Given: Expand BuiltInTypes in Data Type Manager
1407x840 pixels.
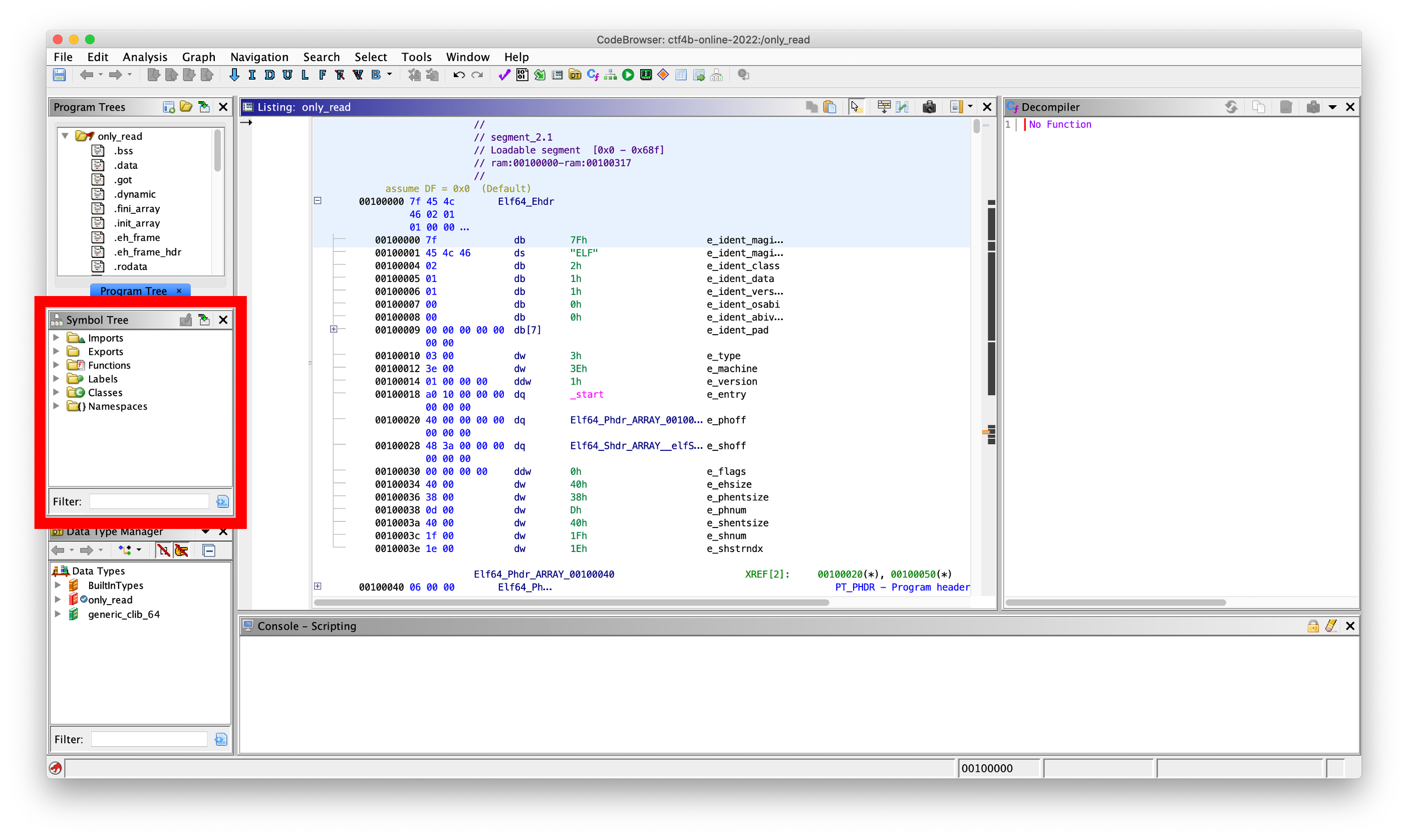Looking at the screenshot, I should [x=58, y=585].
